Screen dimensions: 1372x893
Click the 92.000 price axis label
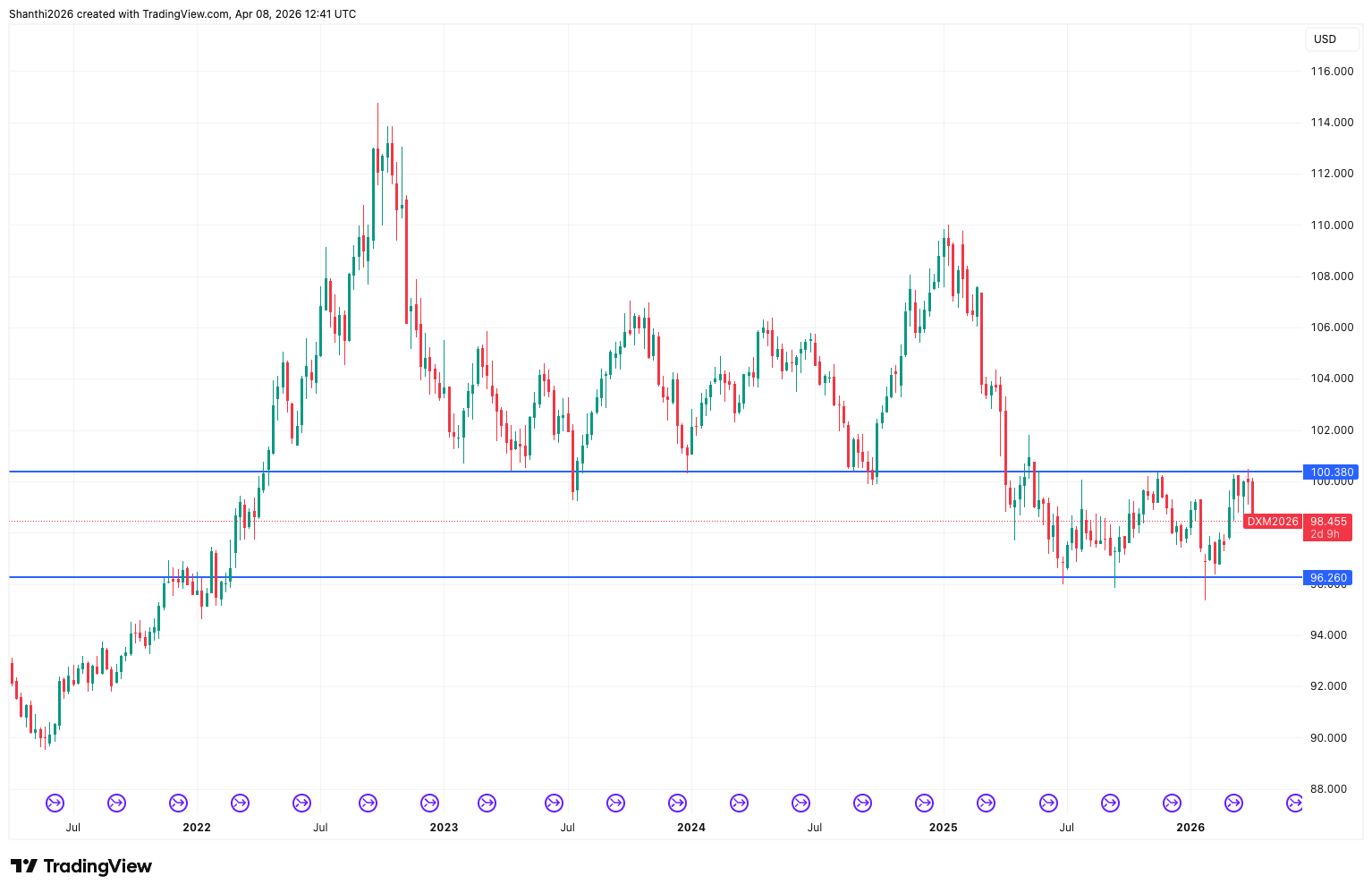pyautogui.click(x=1328, y=686)
